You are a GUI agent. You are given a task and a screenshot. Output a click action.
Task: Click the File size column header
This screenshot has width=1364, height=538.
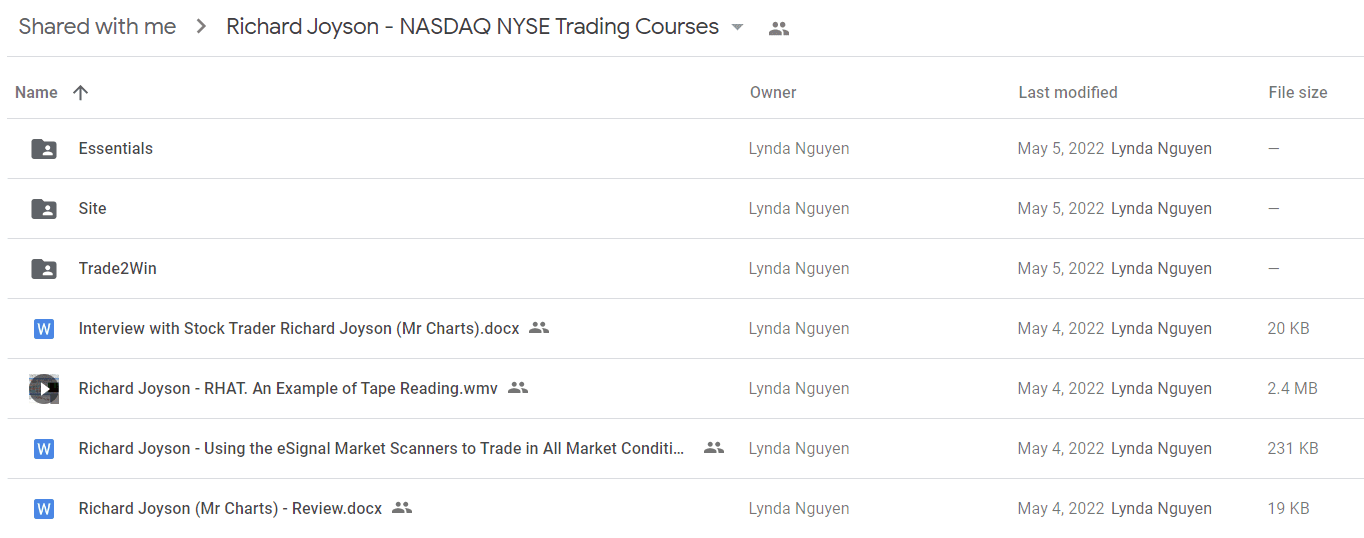point(1298,92)
